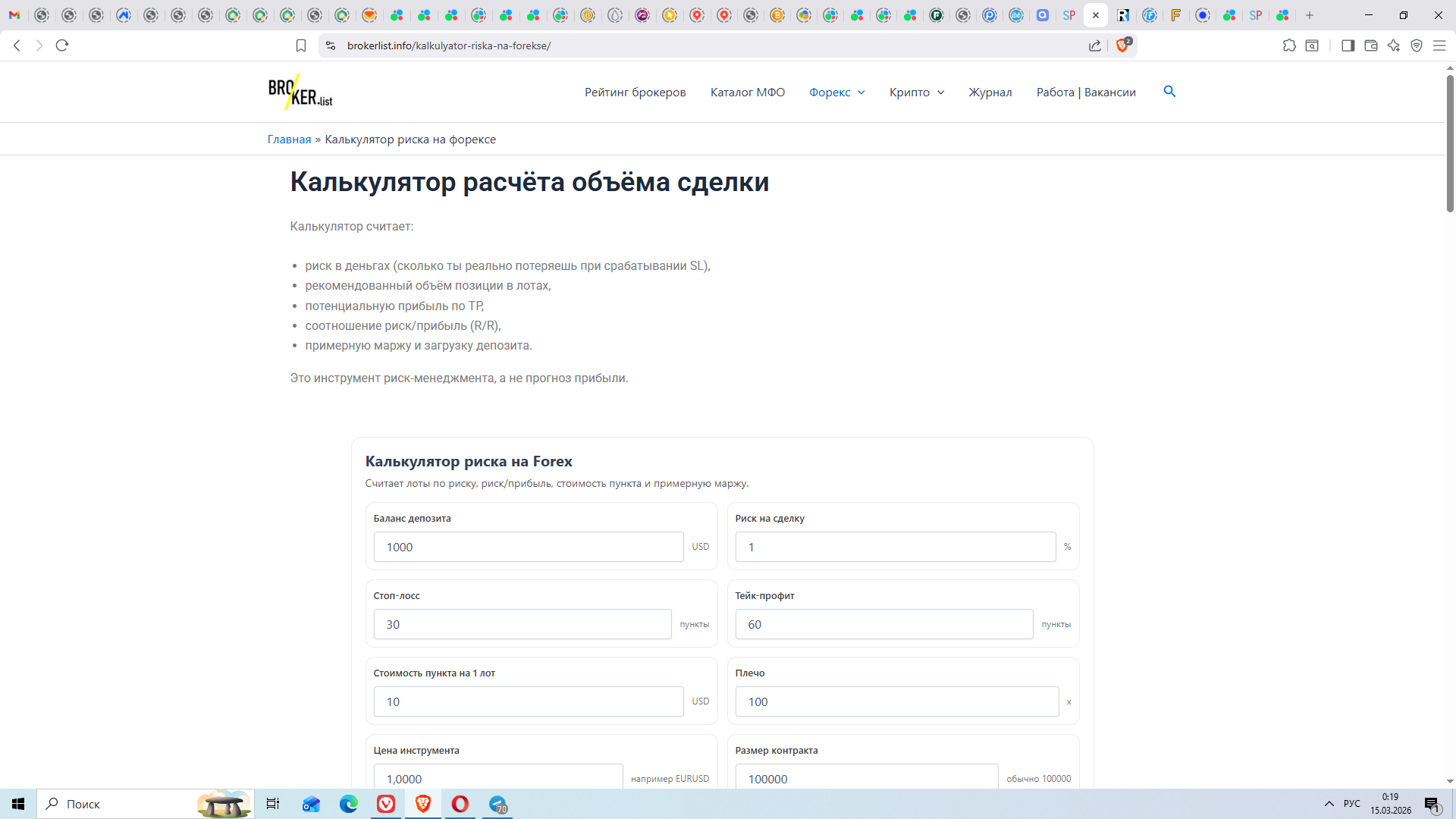The image size is (1456, 819).
Task: Click the share page icon
Action: (x=1095, y=45)
